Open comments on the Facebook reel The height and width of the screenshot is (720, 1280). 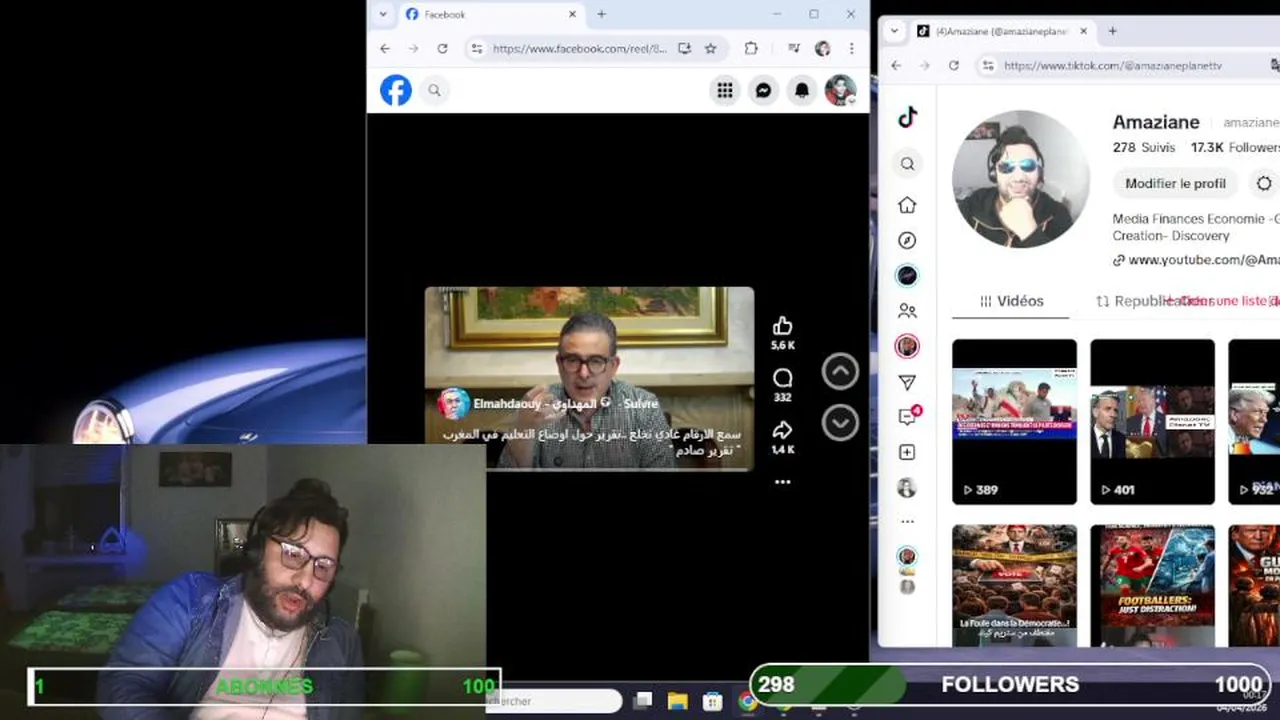point(783,378)
